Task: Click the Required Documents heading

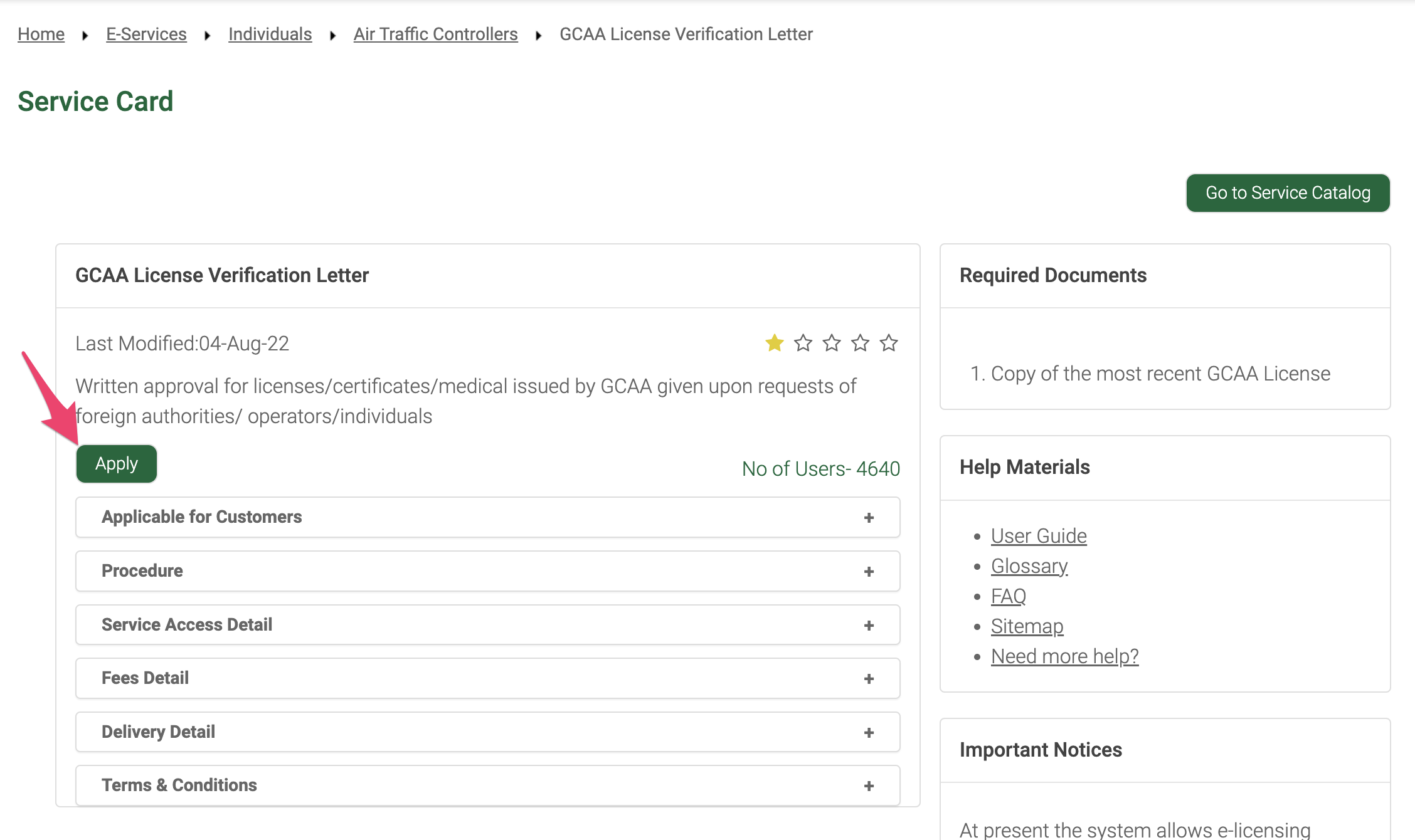Action: pyautogui.click(x=1053, y=275)
